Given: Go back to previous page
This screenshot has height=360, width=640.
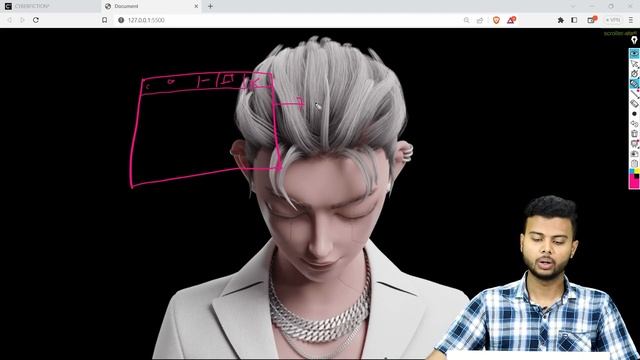Looking at the screenshot, I should pyautogui.click(x=10, y=20).
